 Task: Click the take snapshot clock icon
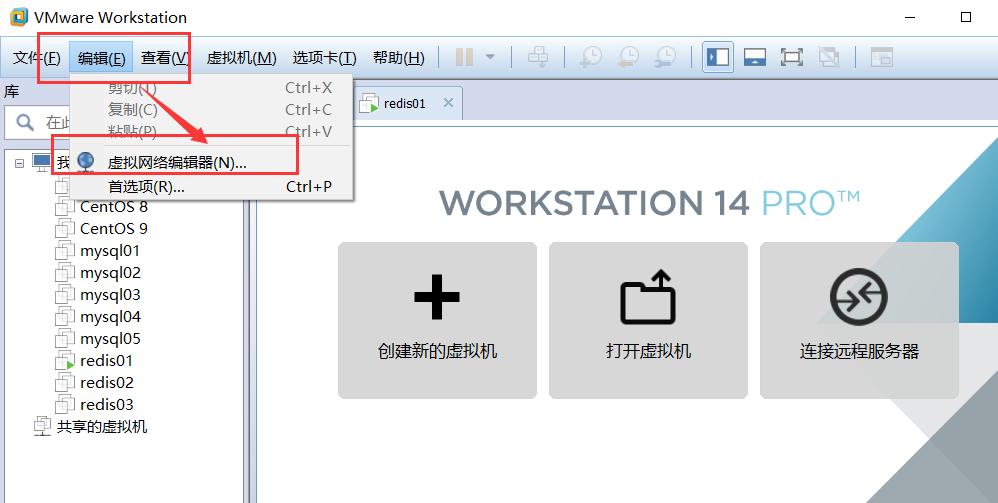(591, 57)
